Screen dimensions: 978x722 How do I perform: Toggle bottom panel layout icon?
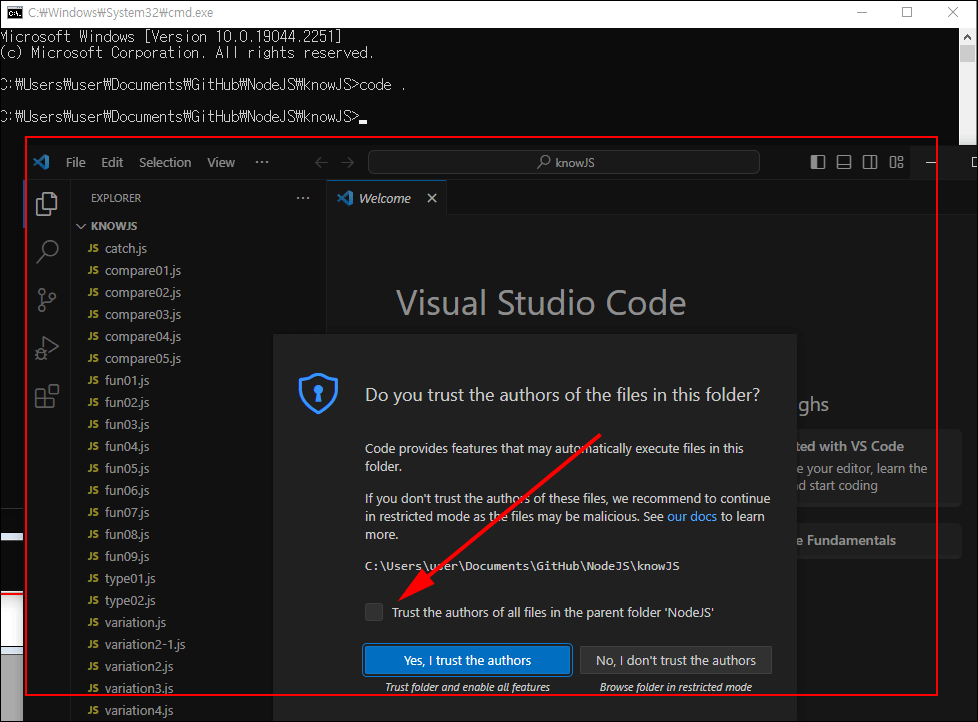(x=844, y=162)
